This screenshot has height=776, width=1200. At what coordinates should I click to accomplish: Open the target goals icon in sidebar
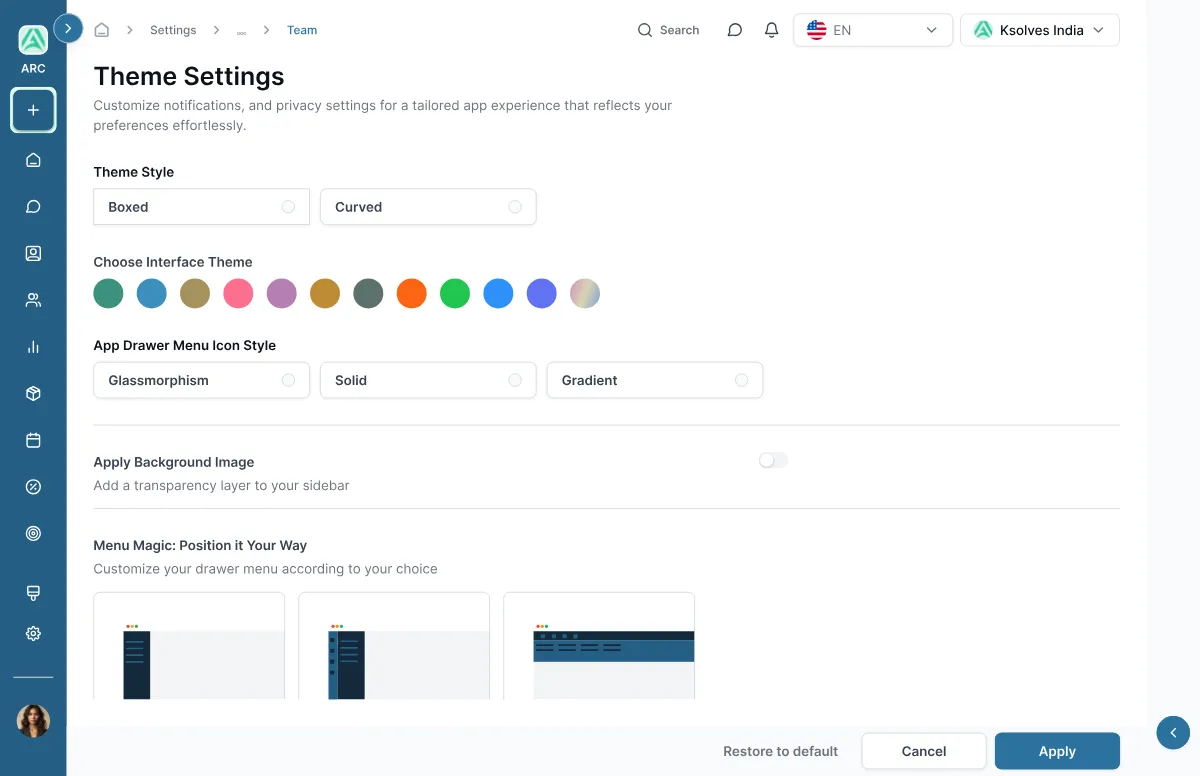tap(33, 534)
